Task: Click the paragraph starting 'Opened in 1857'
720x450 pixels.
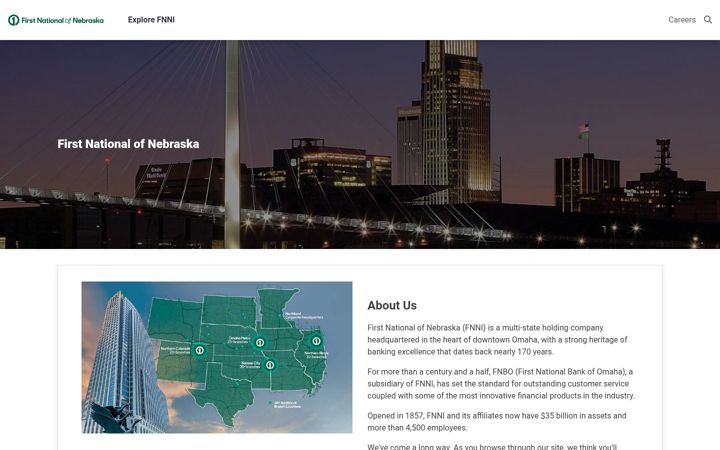Action: pos(497,422)
